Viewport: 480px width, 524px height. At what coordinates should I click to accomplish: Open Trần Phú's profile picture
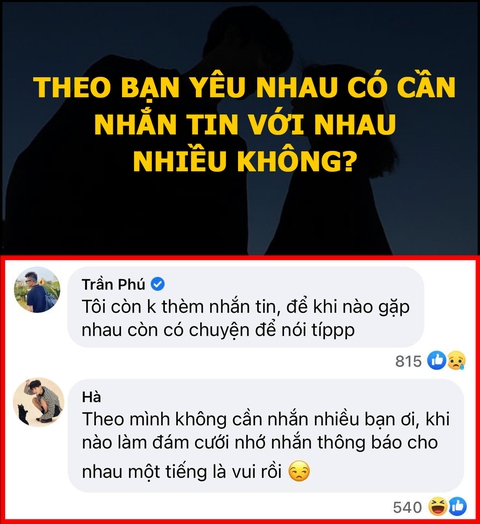tap(37, 290)
